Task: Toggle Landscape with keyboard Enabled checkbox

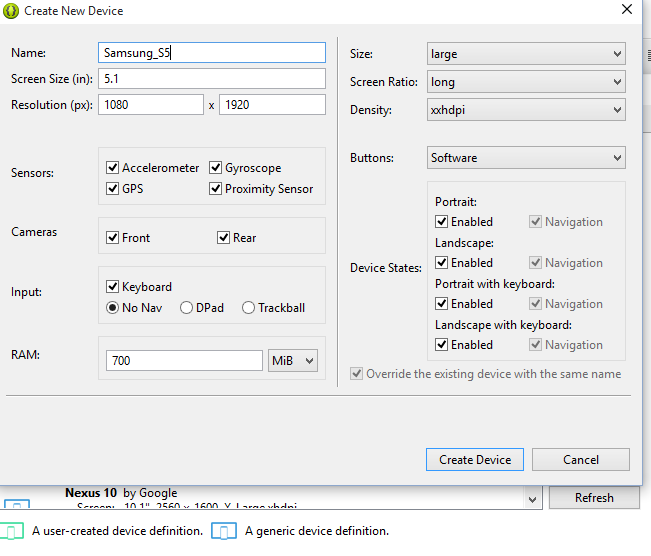Action: 441,345
